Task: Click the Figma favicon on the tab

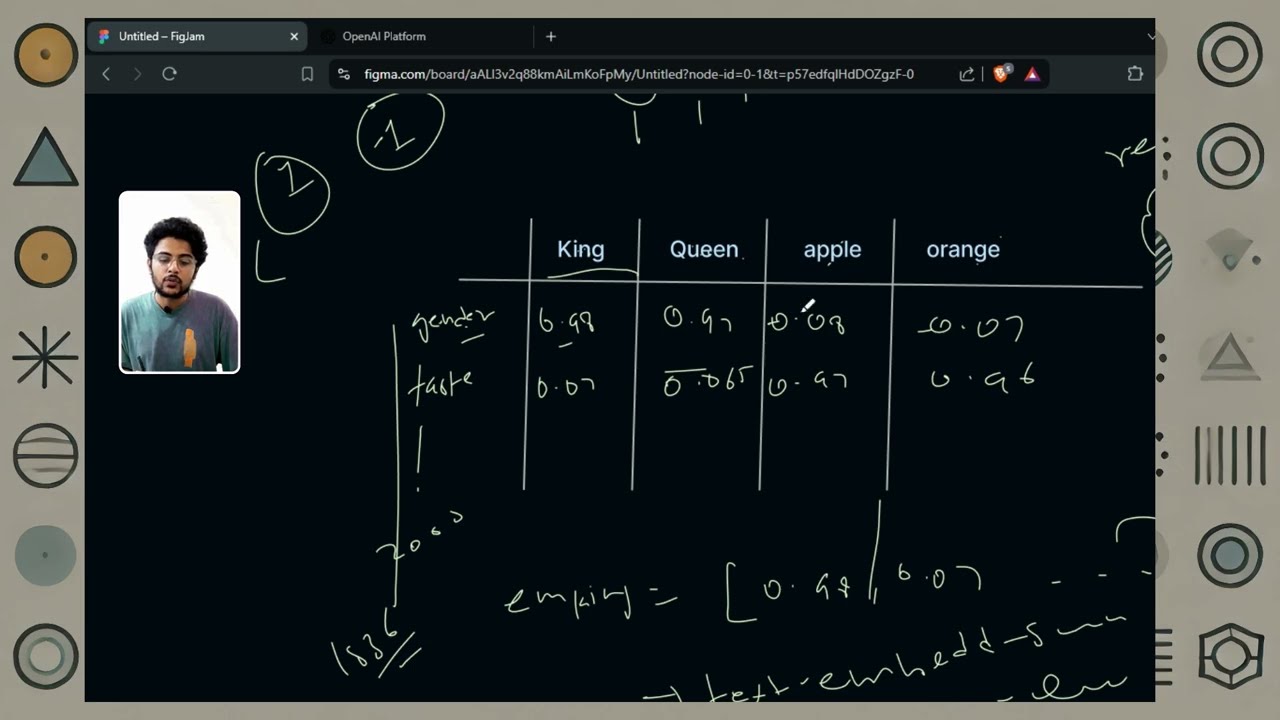Action: click(104, 36)
